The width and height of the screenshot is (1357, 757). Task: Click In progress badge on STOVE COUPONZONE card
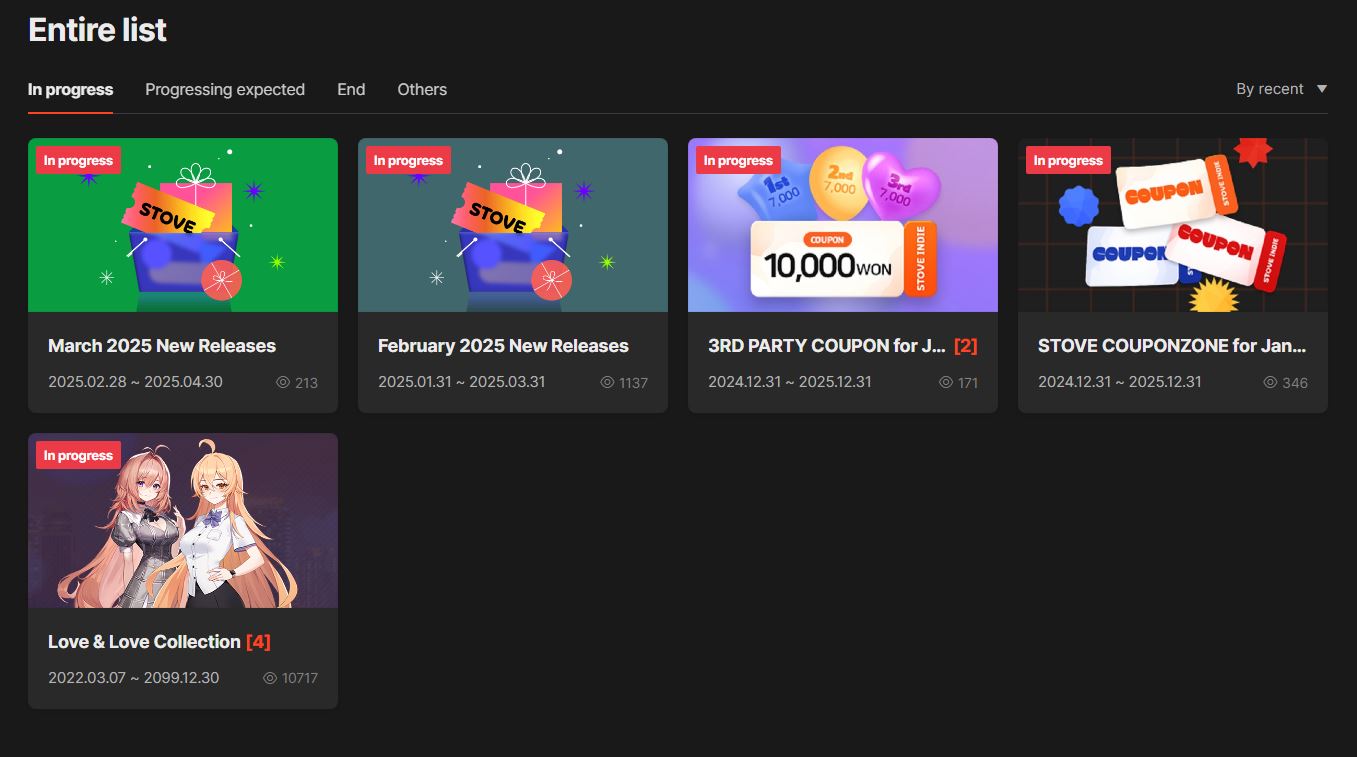pos(1068,160)
